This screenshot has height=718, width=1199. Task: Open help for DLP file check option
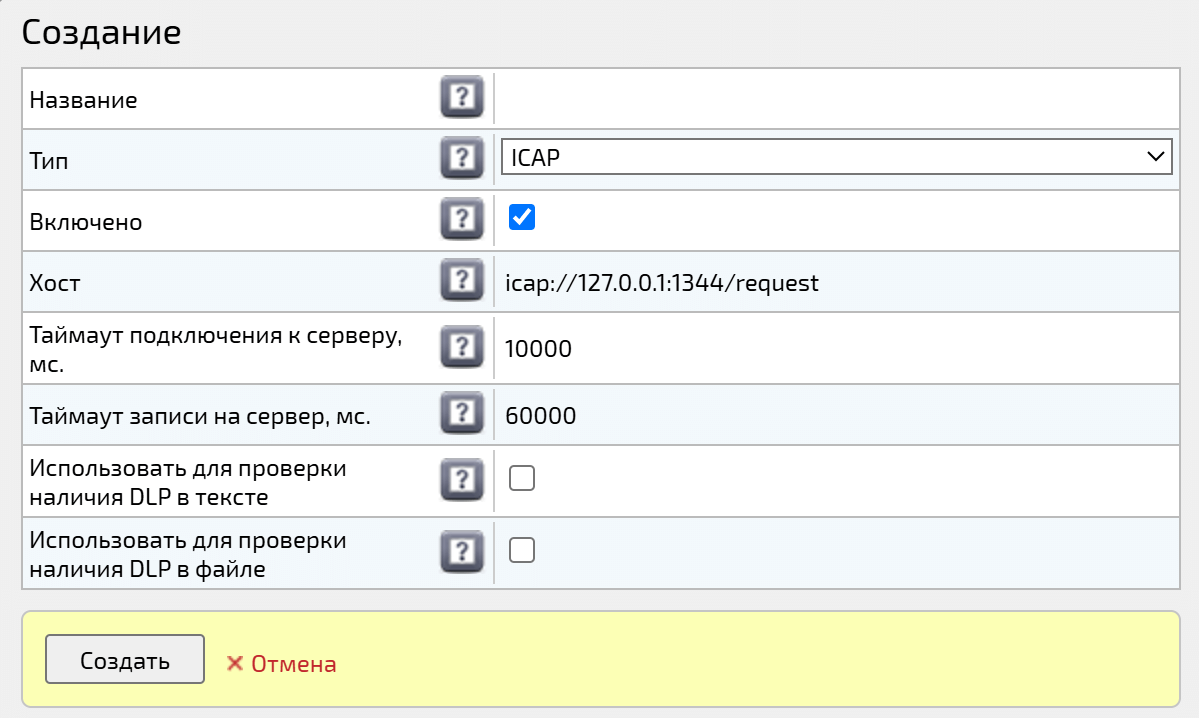[x=461, y=550]
